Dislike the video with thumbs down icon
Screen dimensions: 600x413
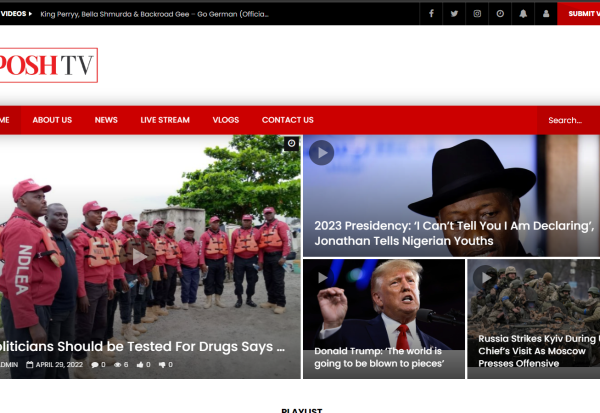[x=162, y=365]
